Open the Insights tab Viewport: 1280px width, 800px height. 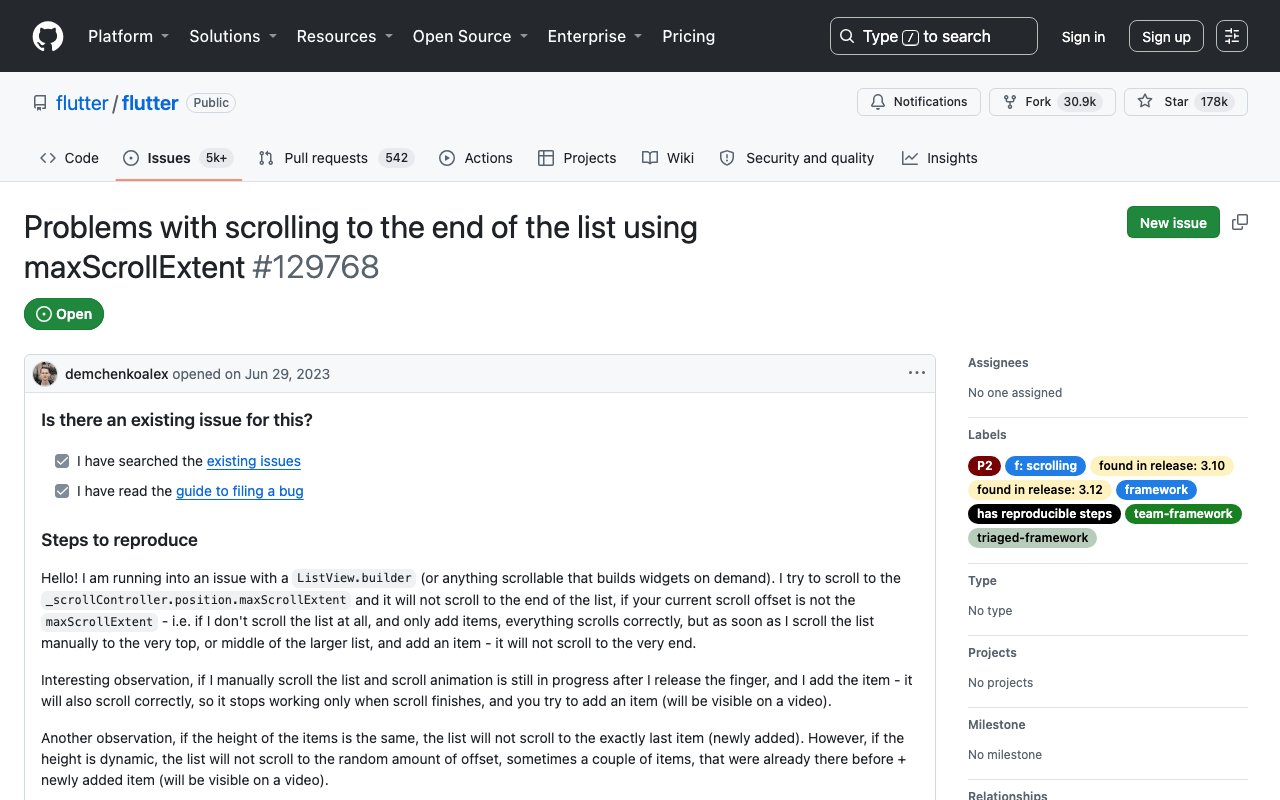coord(940,158)
